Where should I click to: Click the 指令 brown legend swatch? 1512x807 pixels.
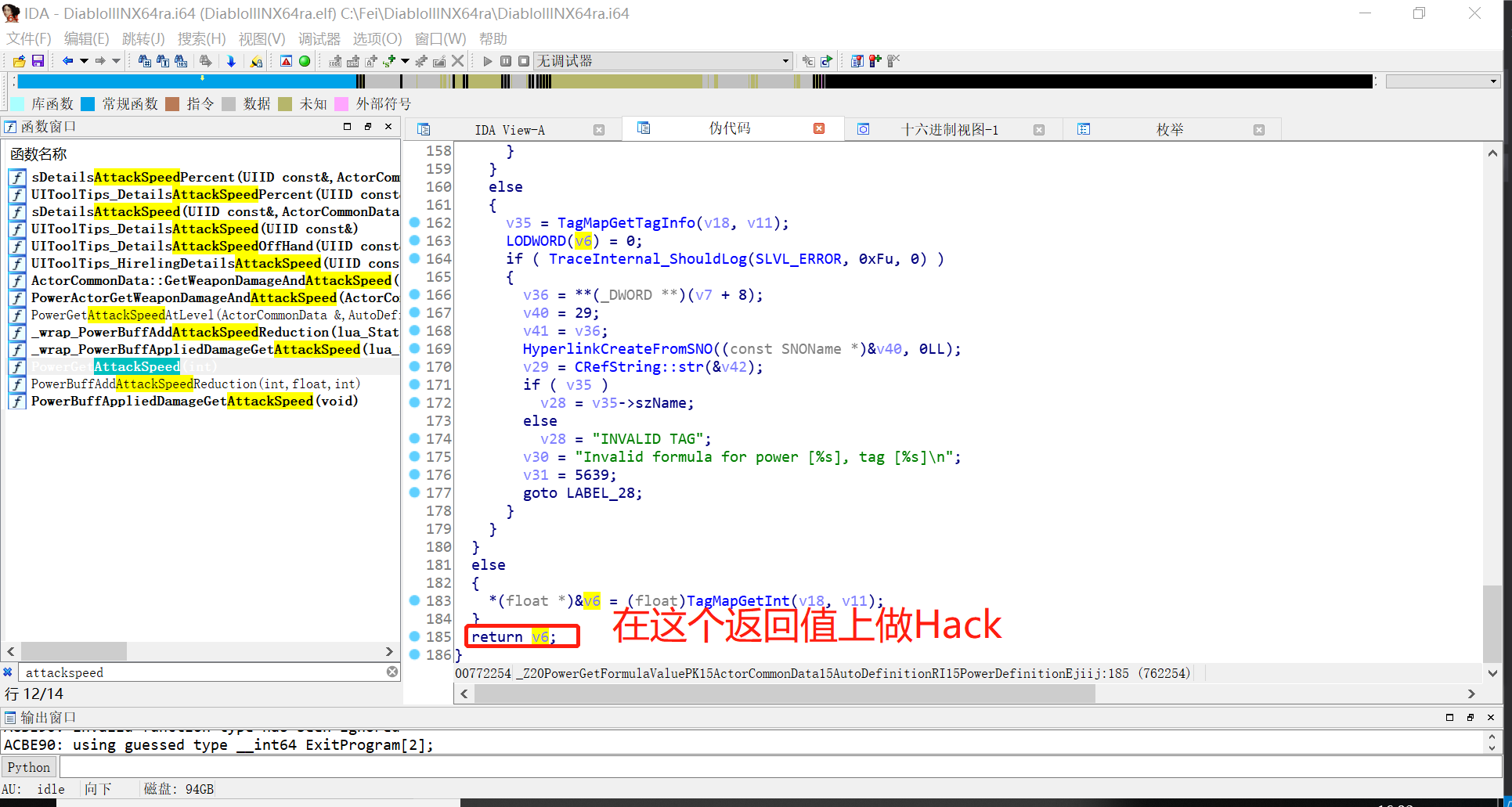[172, 104]
